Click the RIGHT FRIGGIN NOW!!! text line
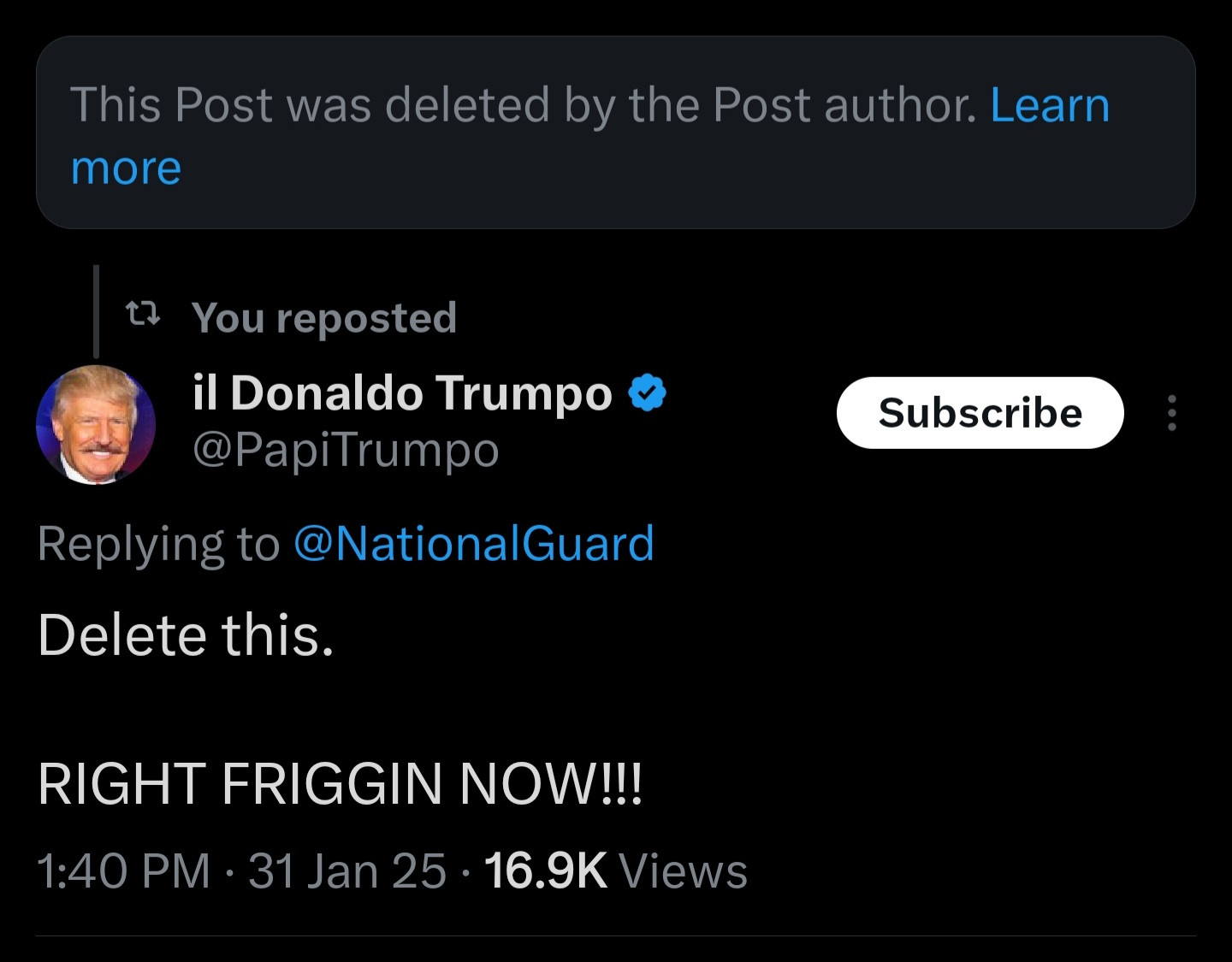 340,783
